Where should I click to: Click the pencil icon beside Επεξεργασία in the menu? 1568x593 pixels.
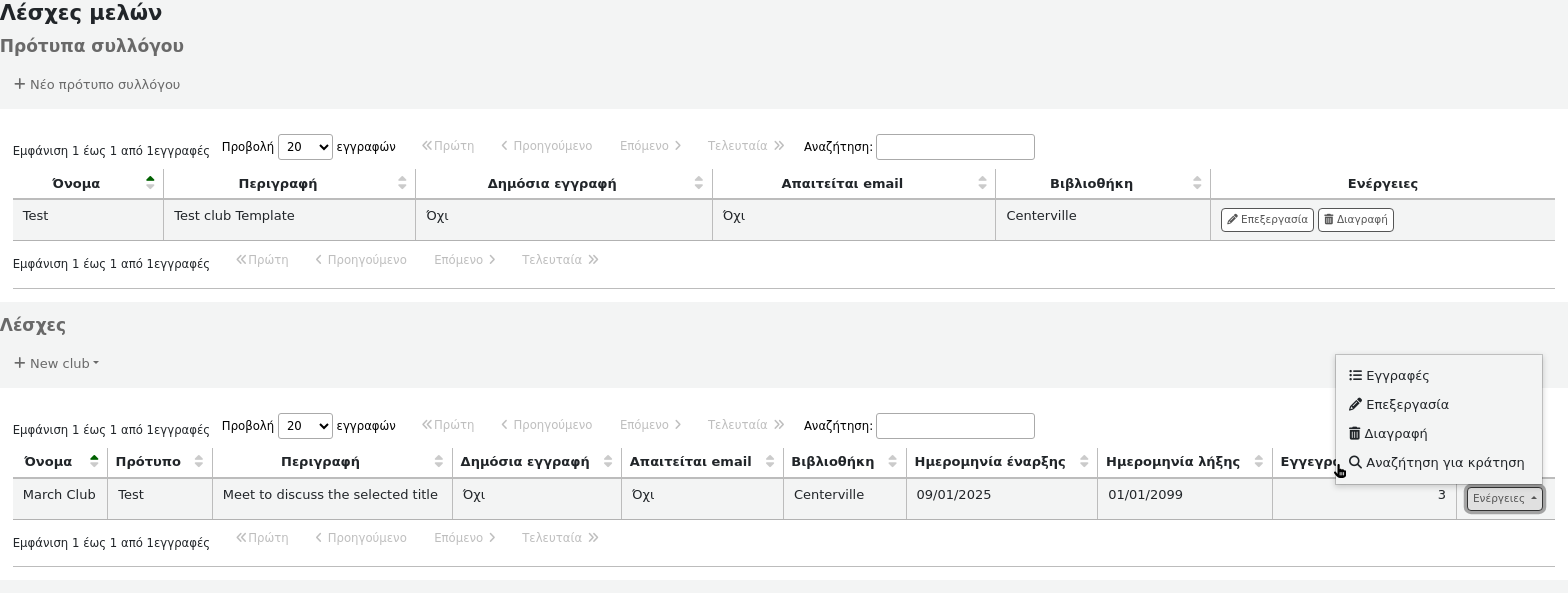tap(1355, 405)
